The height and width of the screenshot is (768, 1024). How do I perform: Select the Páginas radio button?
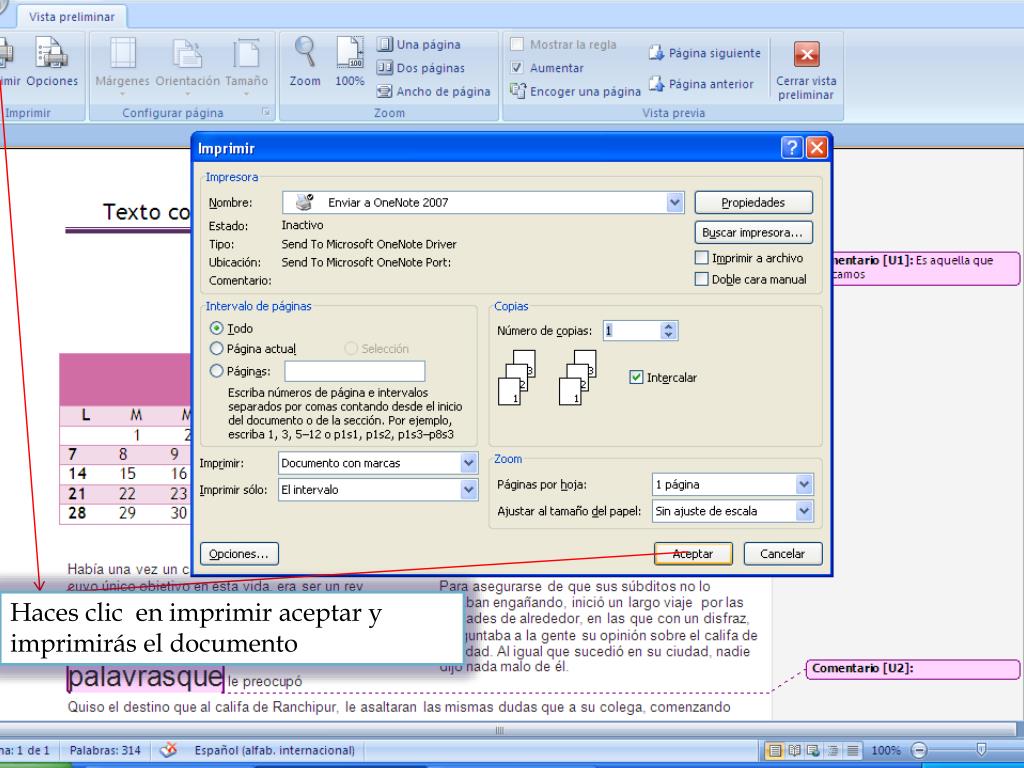coord(216,371)
